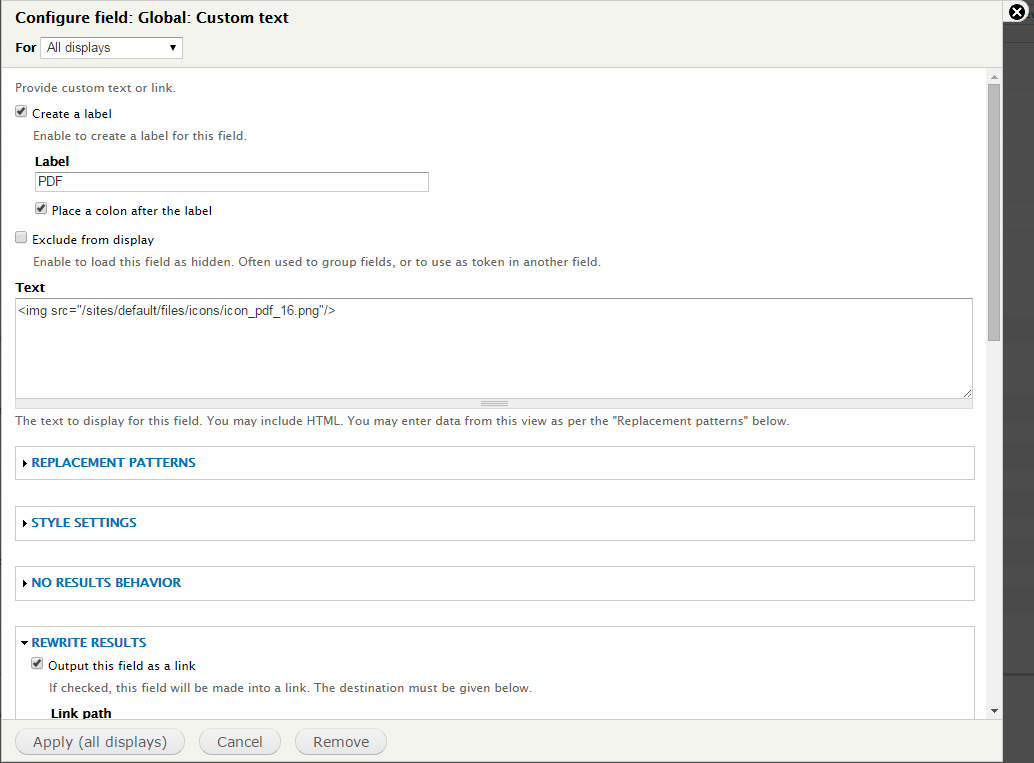Click the Rewrite Results disclosure triangle
1034x763 pixels.
coord(24,643)
